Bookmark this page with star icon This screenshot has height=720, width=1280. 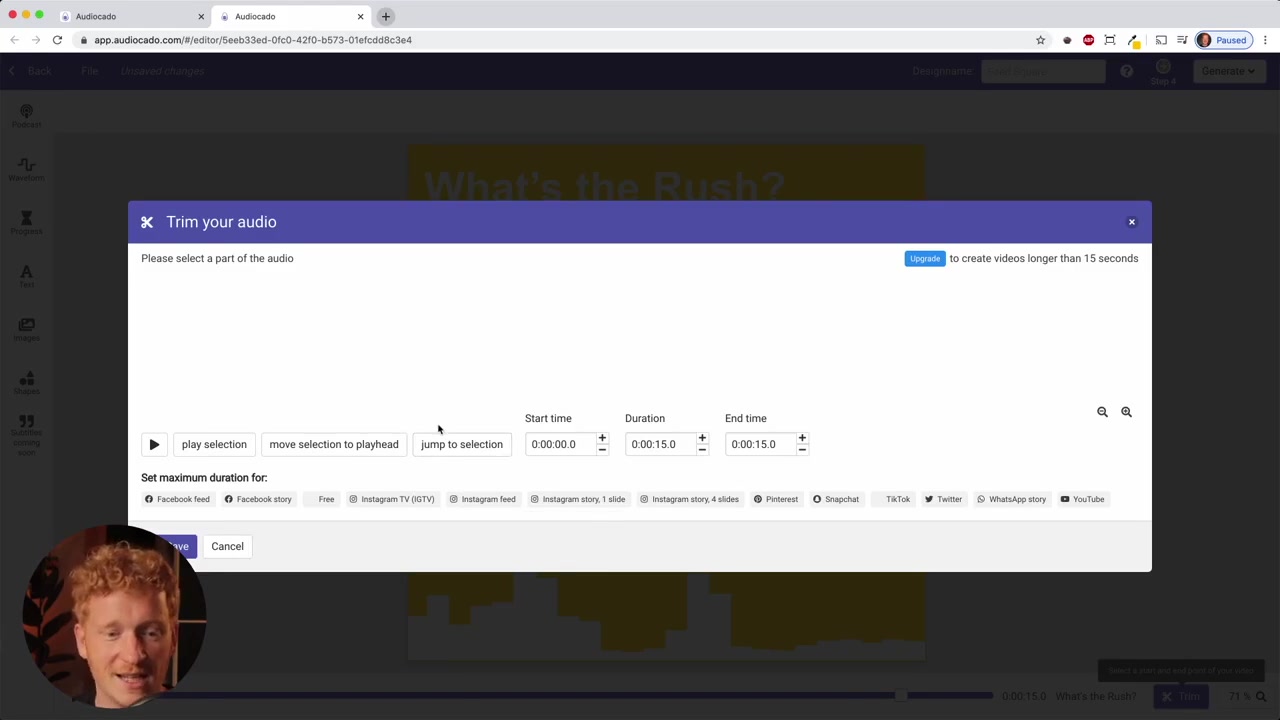coord(1040,40)
